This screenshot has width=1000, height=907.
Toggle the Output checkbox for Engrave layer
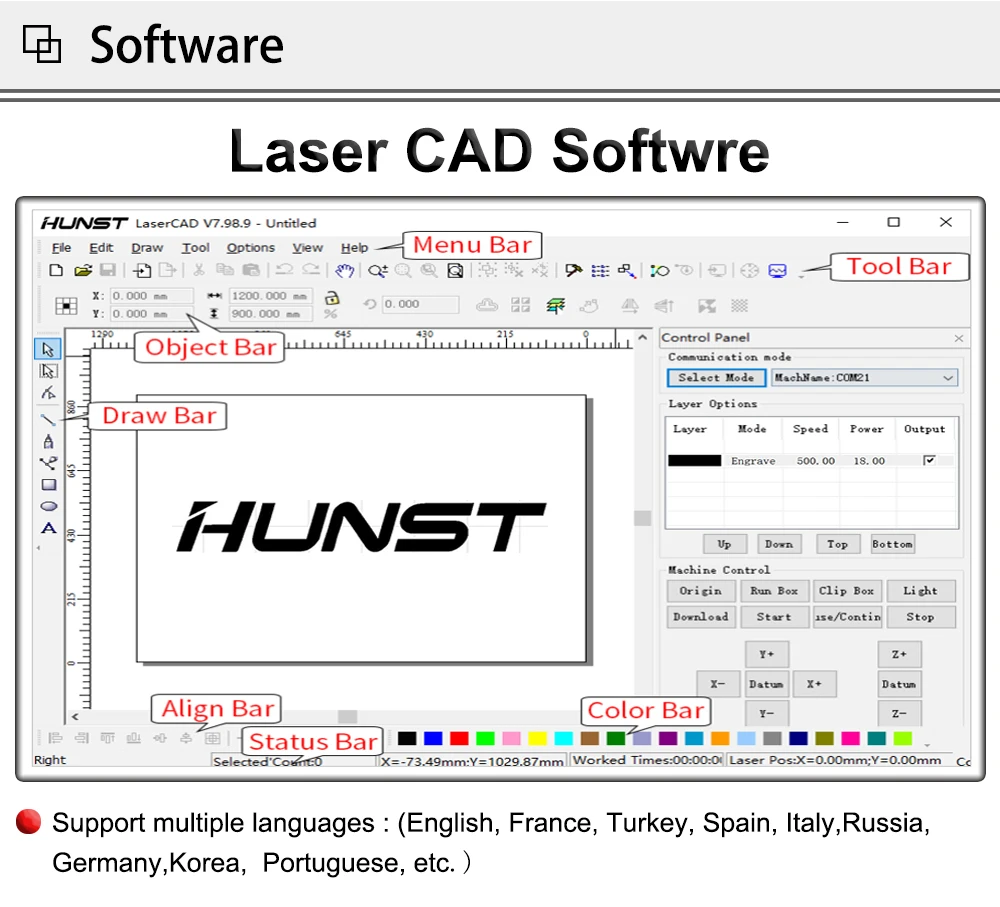tap(929, 460)
